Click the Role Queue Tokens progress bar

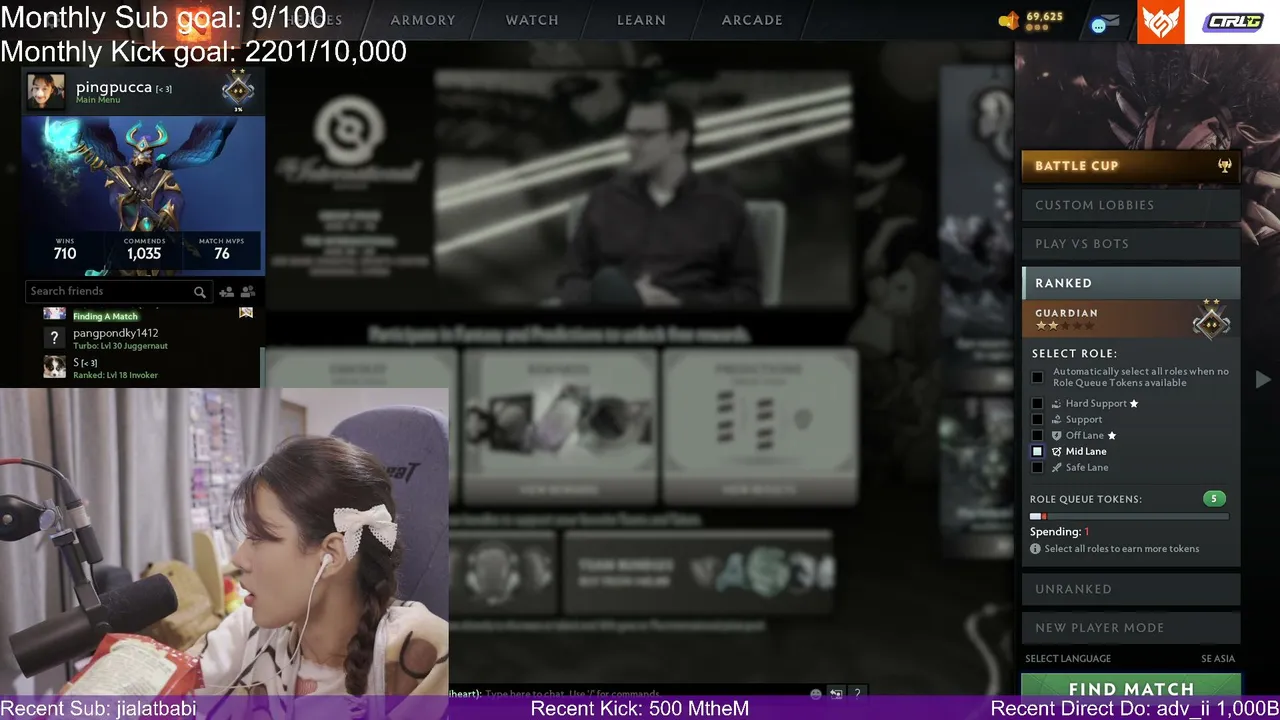(x=1129, y=517)
